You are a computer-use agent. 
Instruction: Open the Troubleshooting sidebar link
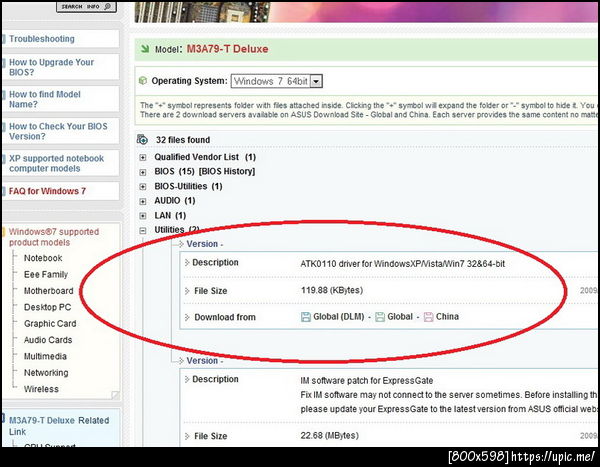tap(42, 39)
